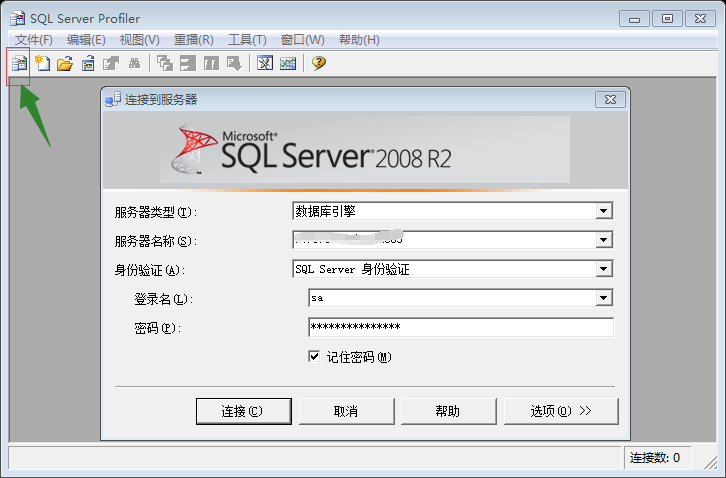Click the cascade windows toolbar icon

(x=165, y=63)
